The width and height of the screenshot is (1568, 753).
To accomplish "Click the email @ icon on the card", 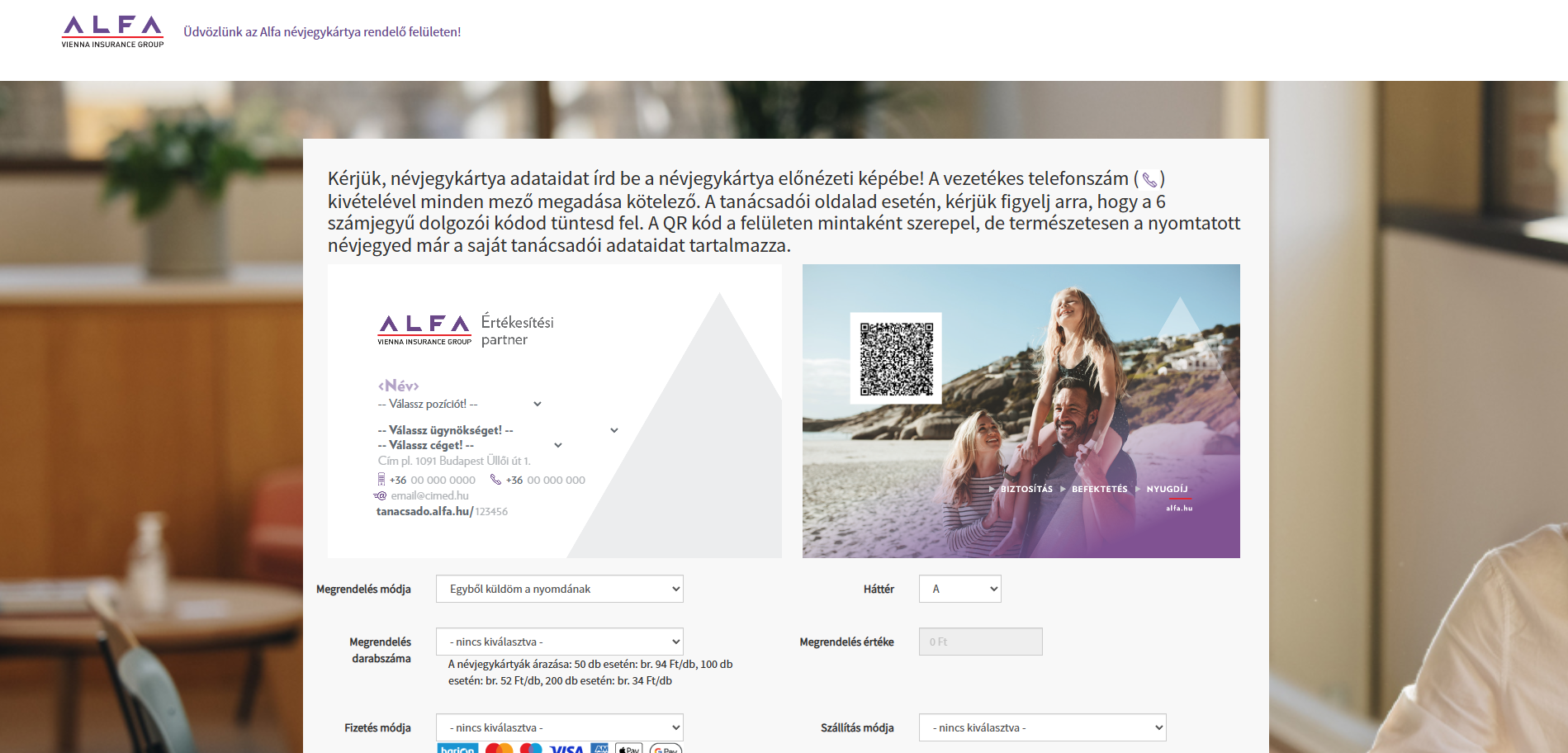I will pyautogui.click(x=380, y=495).
